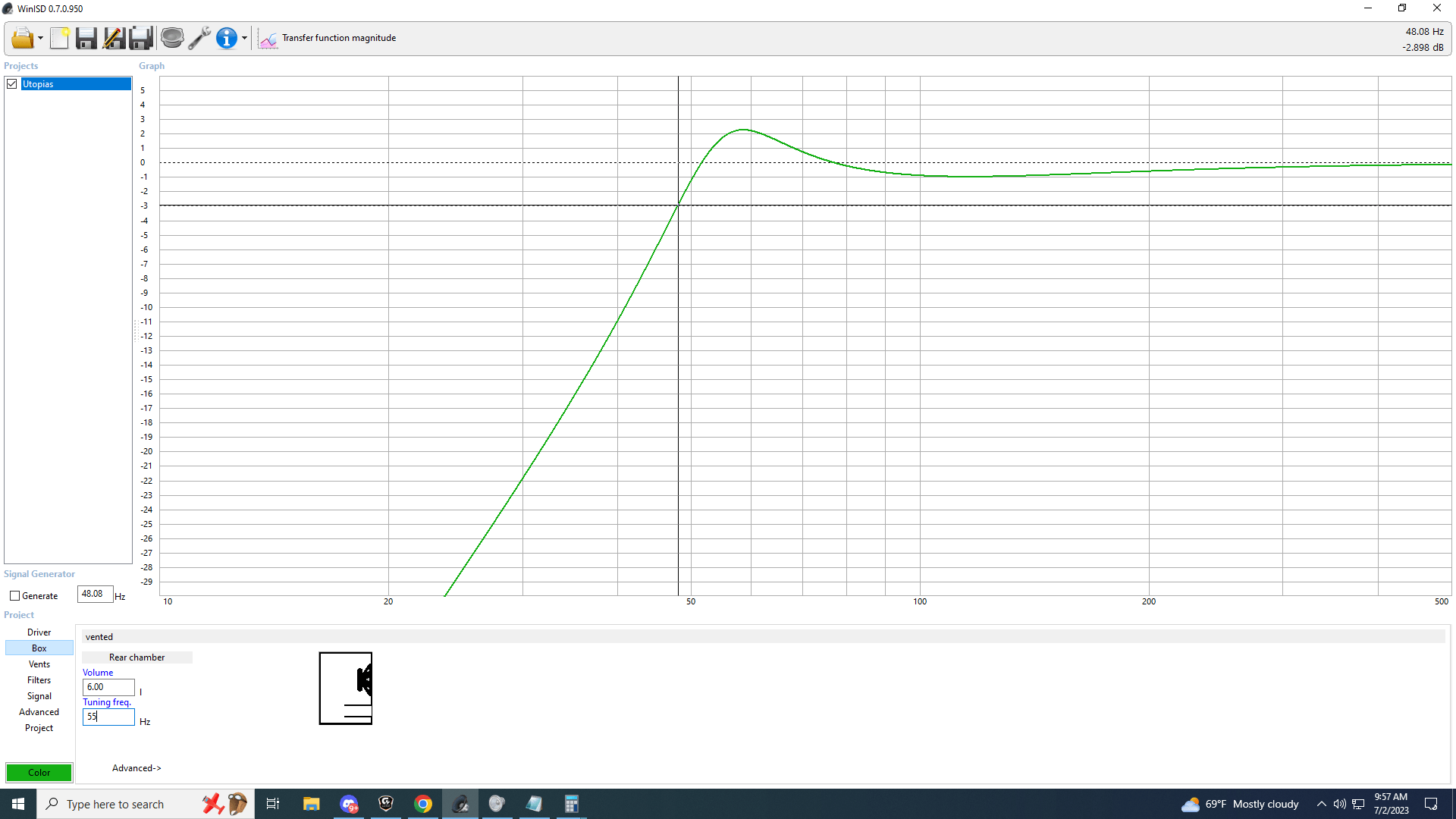Click the Advanced-> button
Image resolution: width=1456 pixels, height=819 pixels.
(x=136, y=768)
